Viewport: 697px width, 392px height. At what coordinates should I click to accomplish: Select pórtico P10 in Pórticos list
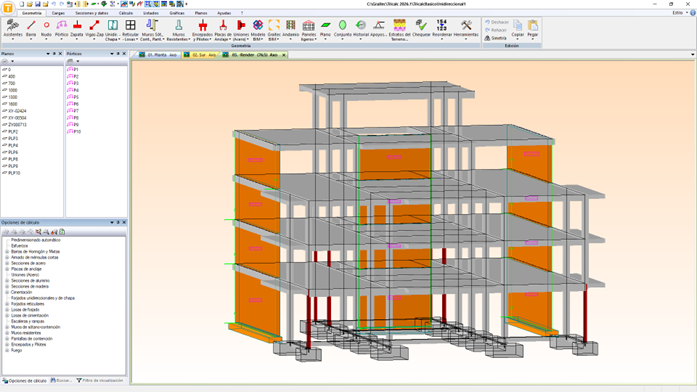(x=77, y=132)
